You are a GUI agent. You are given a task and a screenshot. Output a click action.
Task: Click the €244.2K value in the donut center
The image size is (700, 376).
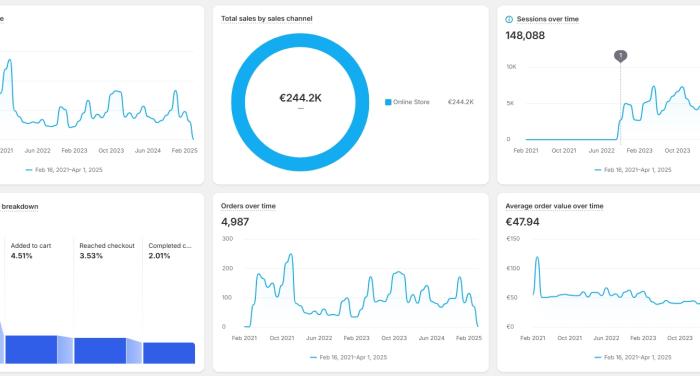[300, 98]
